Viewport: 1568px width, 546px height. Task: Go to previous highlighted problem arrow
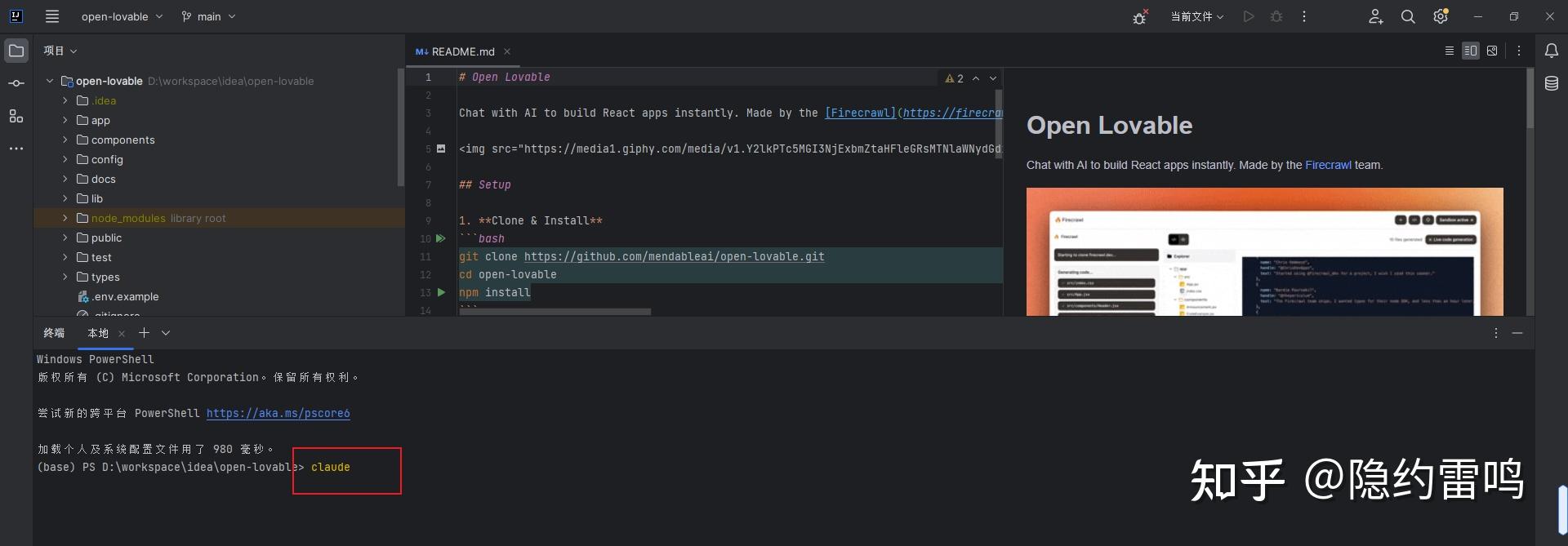click(976, 78)
